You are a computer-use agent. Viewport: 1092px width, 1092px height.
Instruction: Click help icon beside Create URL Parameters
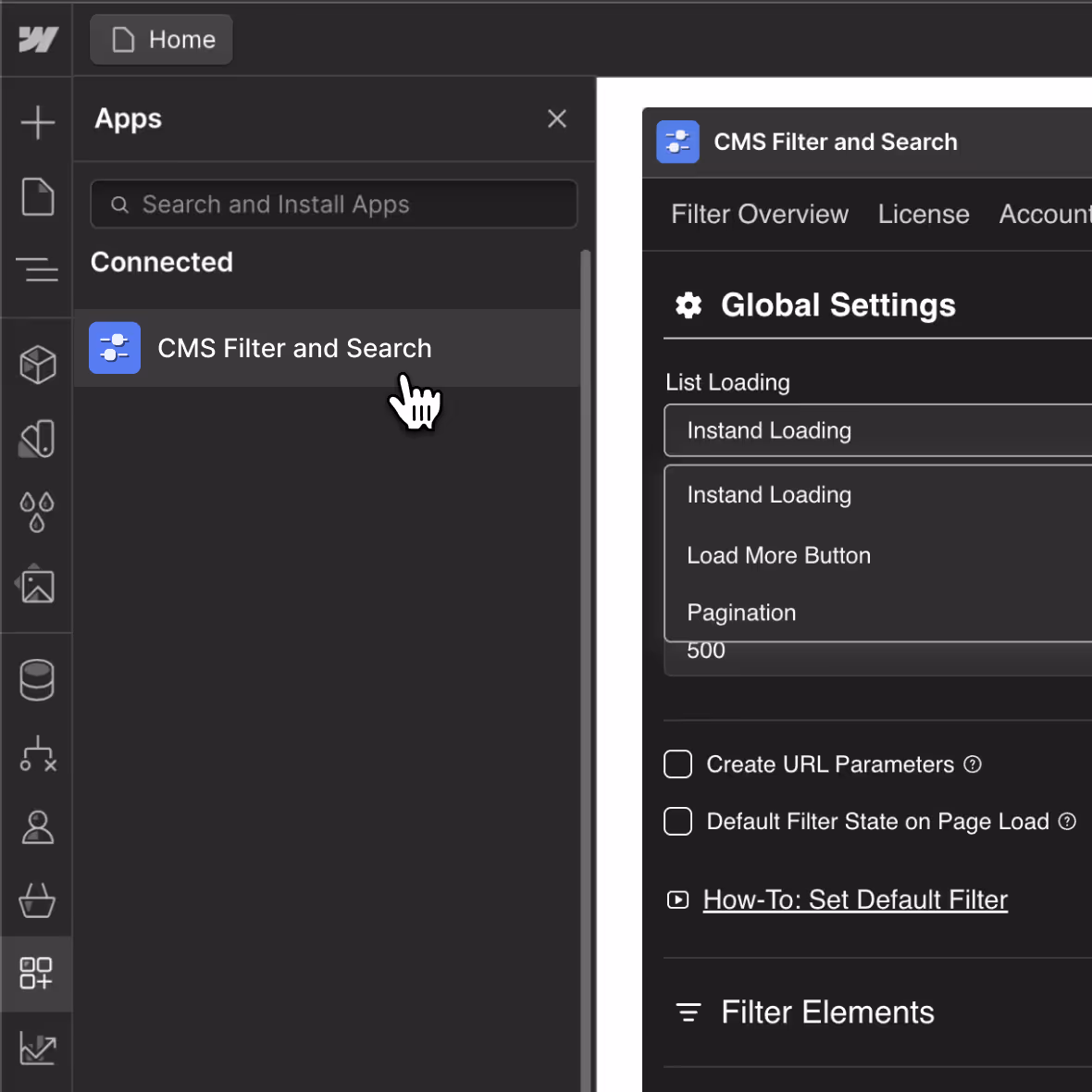[973, 764]
